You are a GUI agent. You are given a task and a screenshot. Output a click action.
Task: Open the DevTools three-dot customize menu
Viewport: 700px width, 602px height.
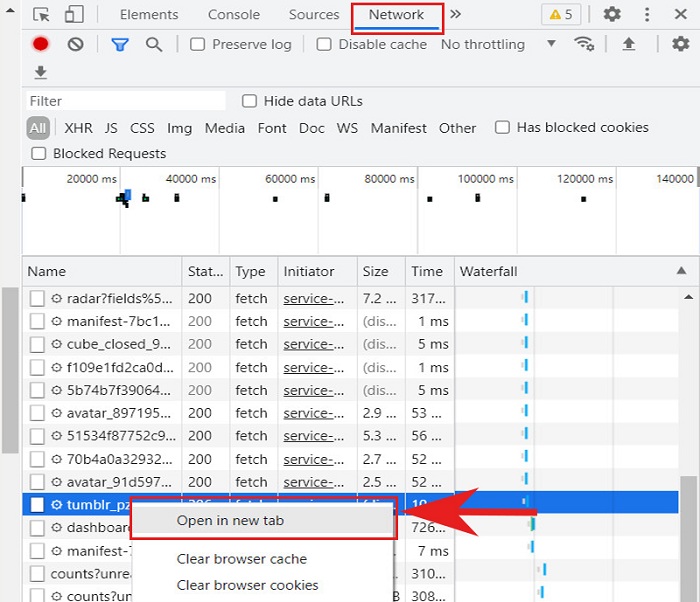click(x=647, y=15)
